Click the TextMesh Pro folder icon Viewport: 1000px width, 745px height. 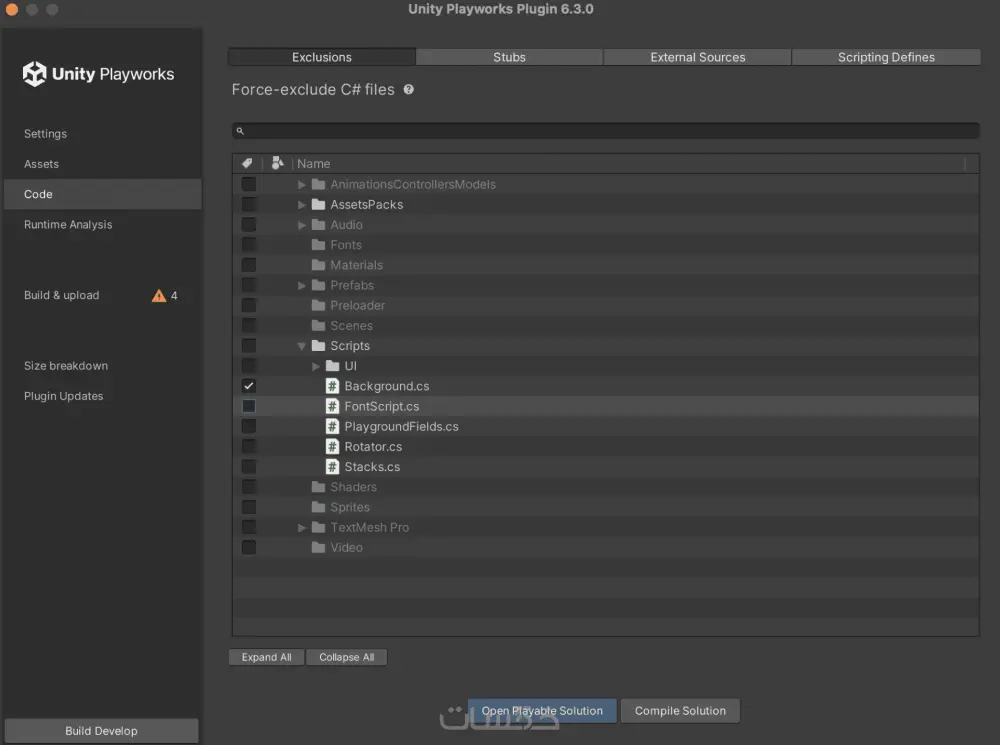318,527
